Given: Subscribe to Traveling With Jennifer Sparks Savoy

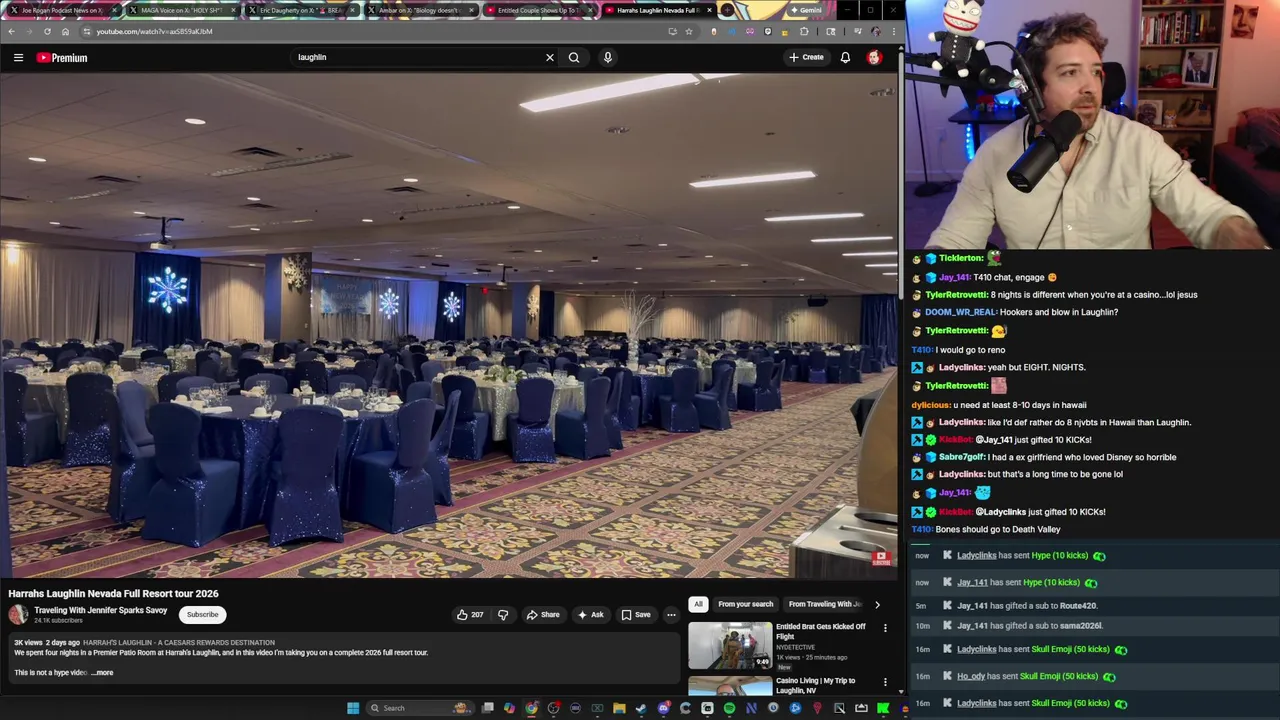Looking at the screenshot, I should (202, 615).
